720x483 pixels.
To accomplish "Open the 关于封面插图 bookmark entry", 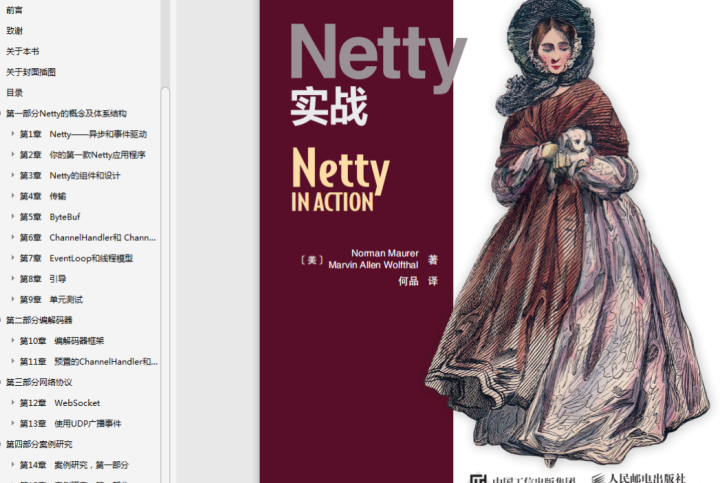I will click(x=31, y=72).
